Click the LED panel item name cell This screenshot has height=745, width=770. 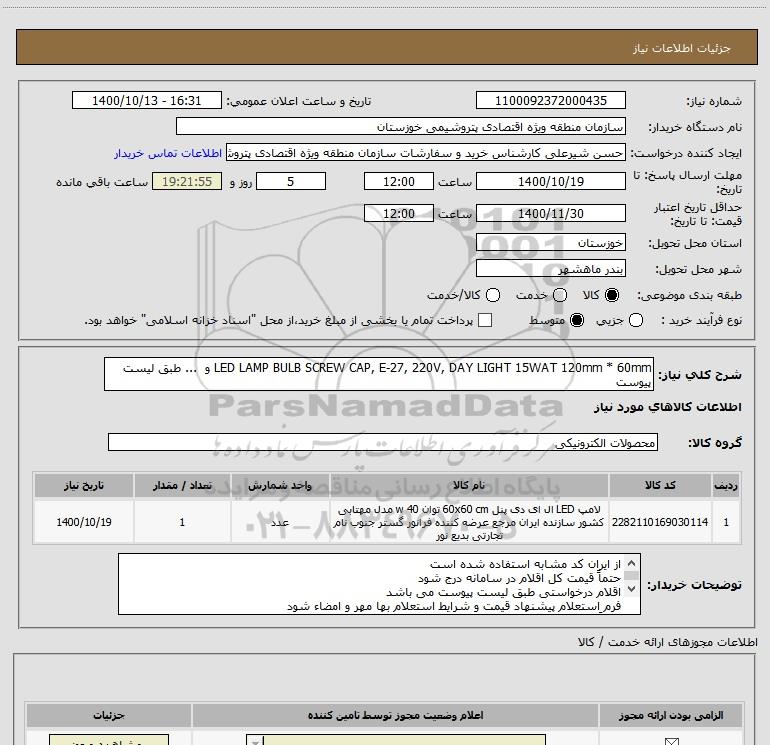point(468,522)
